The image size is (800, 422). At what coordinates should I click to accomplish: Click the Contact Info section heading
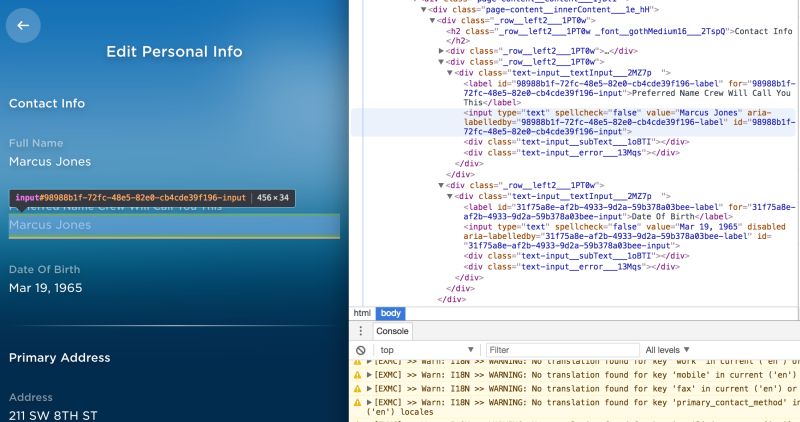(47, 104)
